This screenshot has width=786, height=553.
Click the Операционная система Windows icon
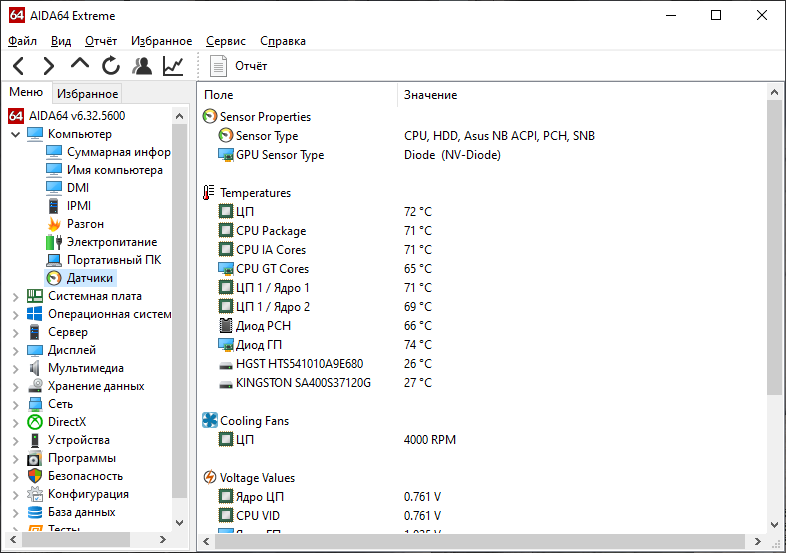point(35,314)
